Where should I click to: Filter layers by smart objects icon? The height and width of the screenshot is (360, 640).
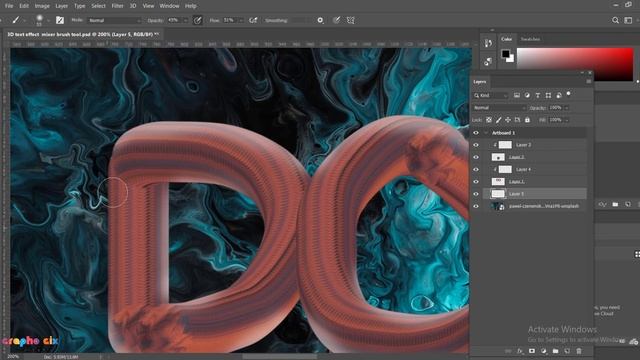tap(559, 95)
